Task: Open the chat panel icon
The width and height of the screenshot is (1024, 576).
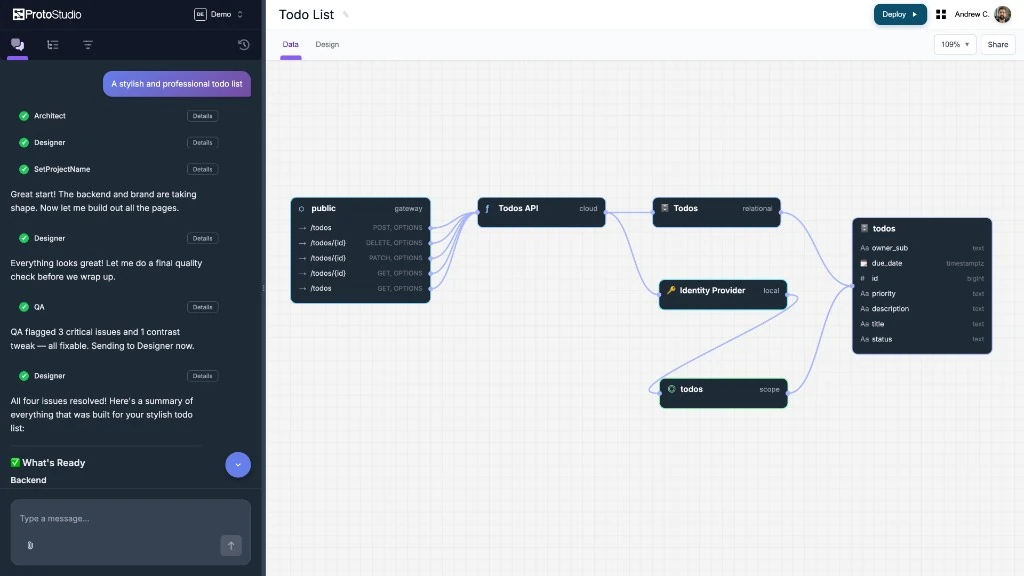Action: (18, 44)
